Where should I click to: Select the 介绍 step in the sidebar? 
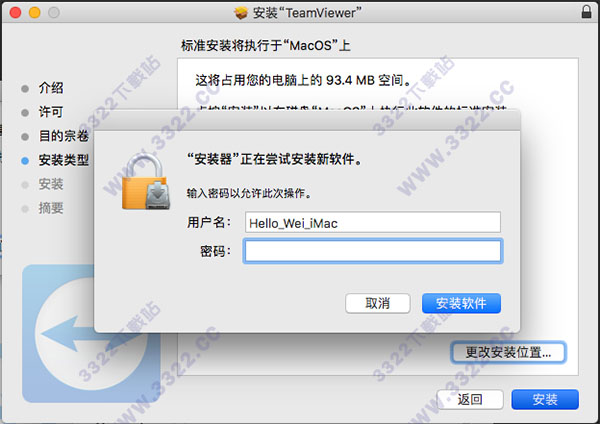[x=51, y=88]
